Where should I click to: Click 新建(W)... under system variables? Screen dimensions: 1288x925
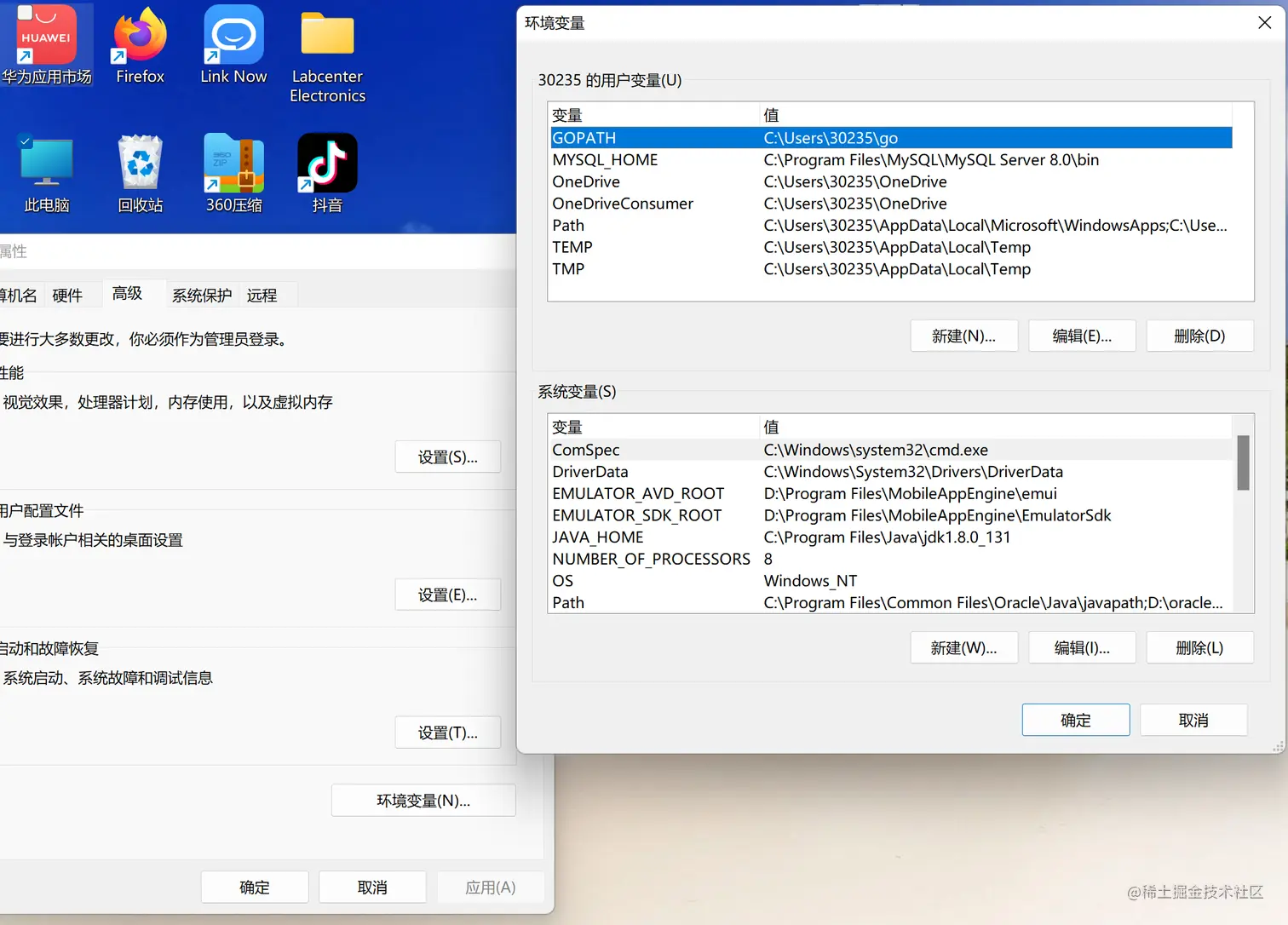click(x=963, y=647)
